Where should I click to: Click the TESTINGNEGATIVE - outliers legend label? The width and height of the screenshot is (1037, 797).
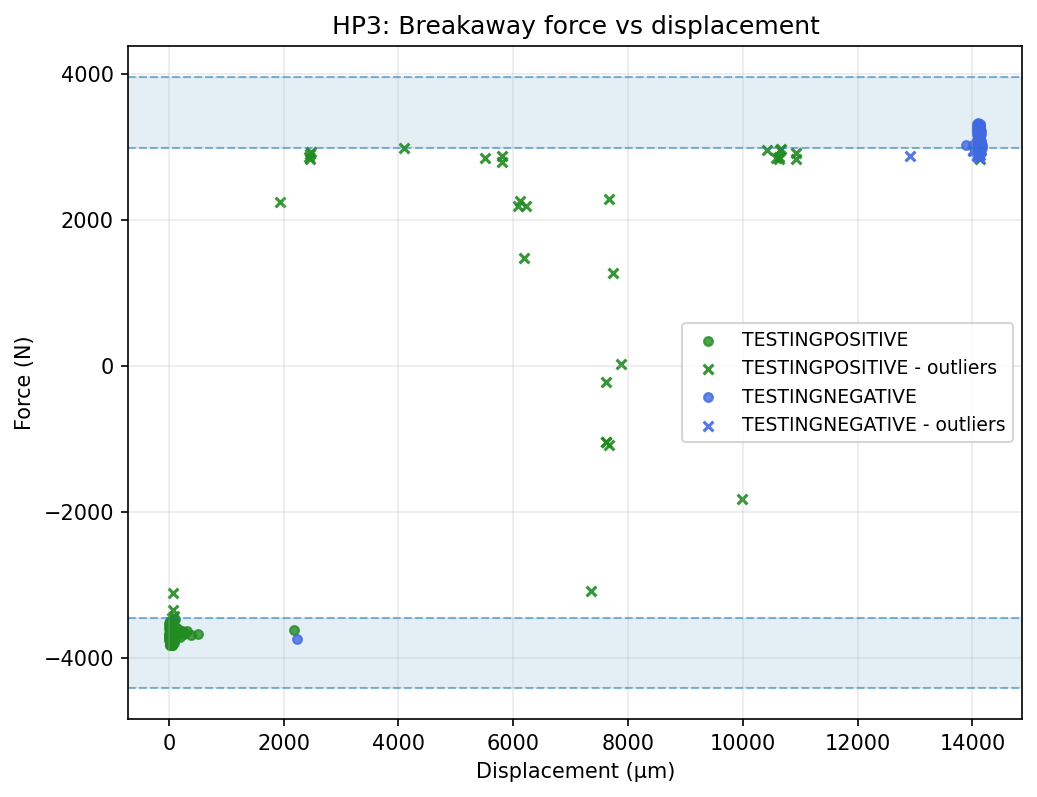pos(873,425)
